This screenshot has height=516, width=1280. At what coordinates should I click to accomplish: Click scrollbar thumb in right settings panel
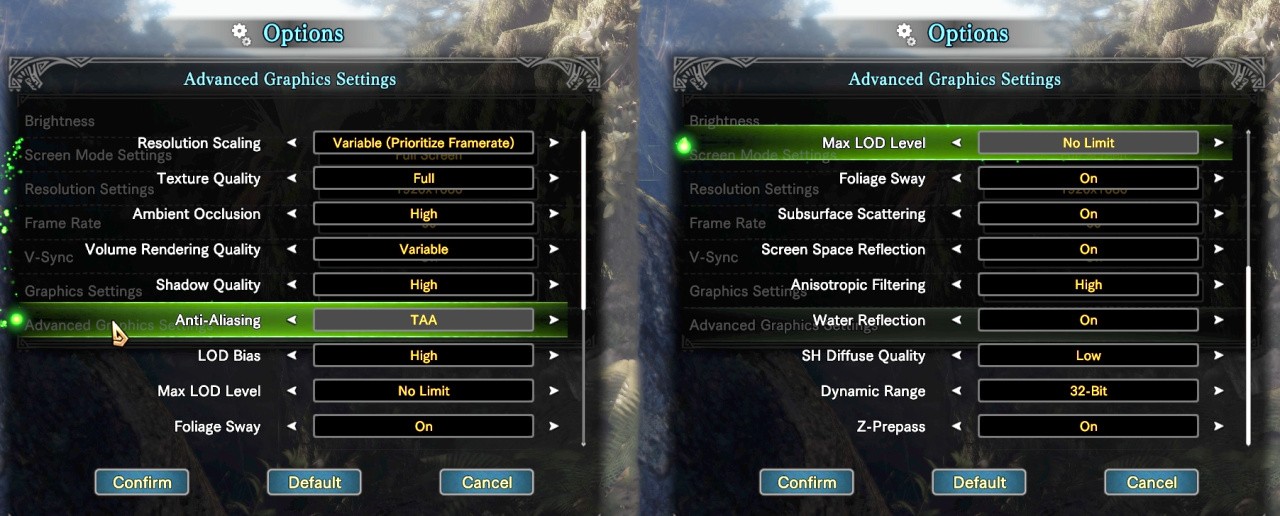coord(1248,355)
